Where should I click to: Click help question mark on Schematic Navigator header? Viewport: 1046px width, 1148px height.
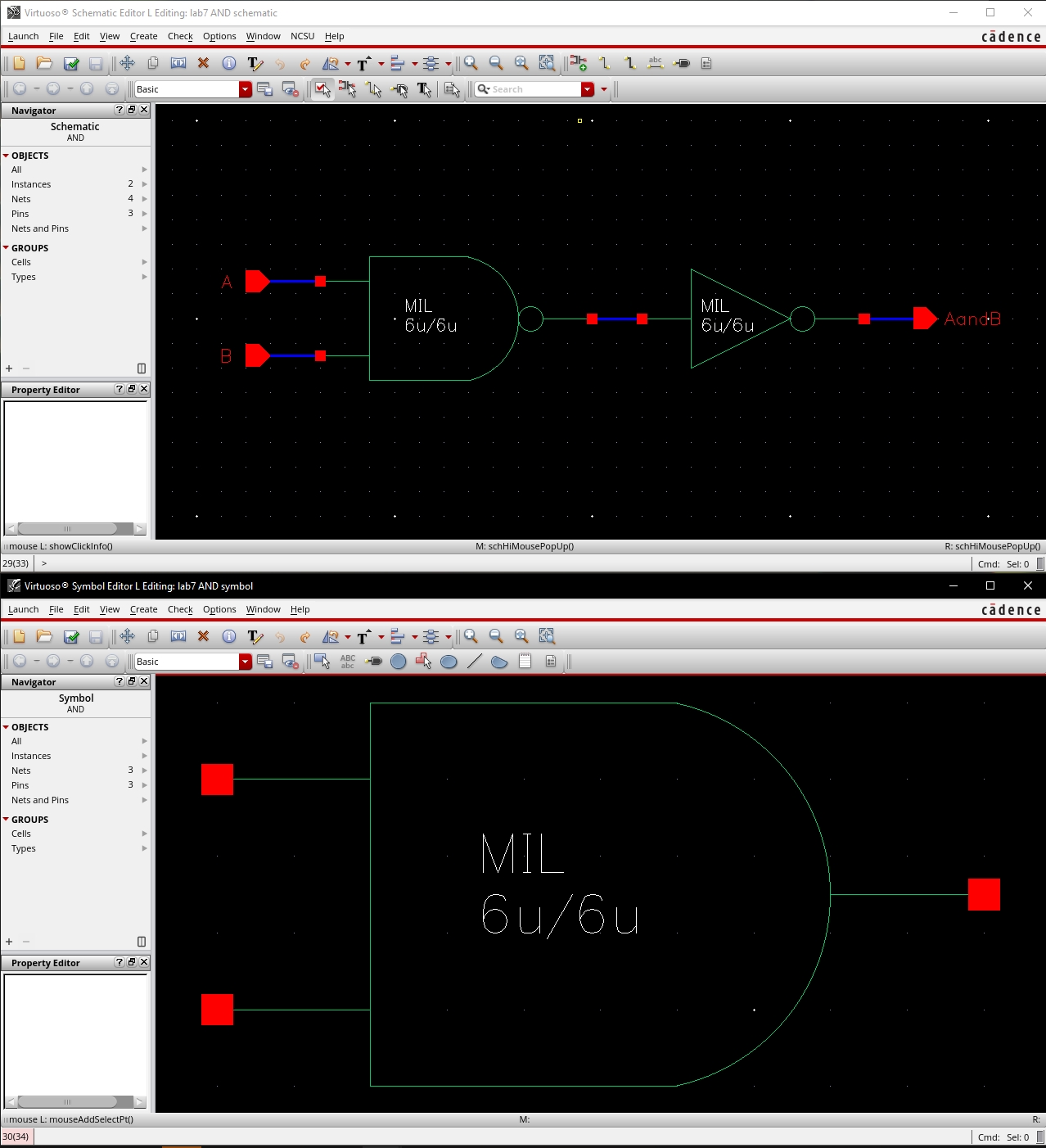pos(119,110)
